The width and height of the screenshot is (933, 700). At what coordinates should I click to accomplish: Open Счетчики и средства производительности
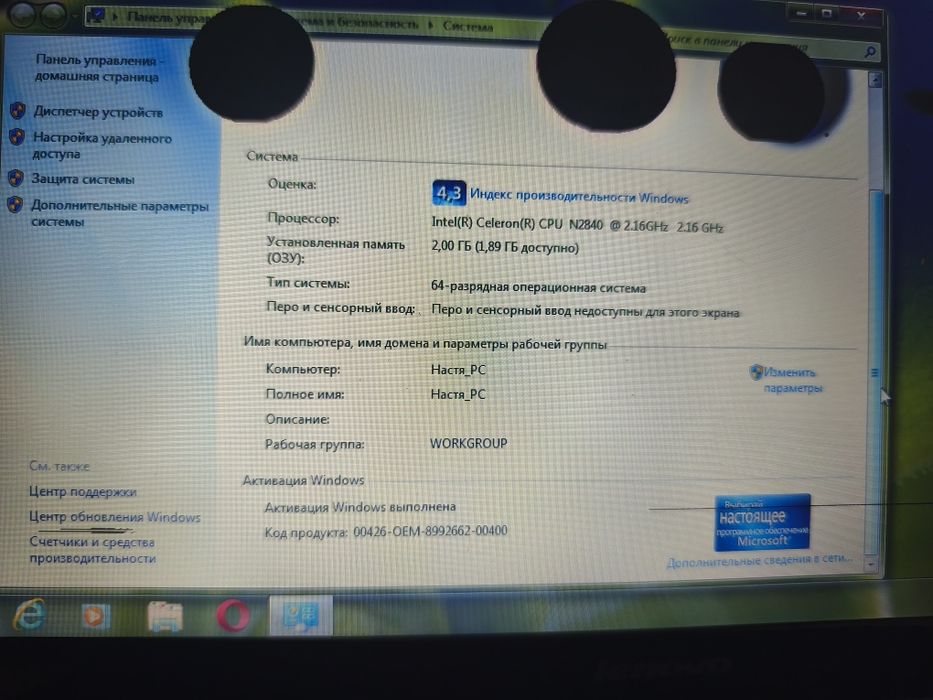92,550
